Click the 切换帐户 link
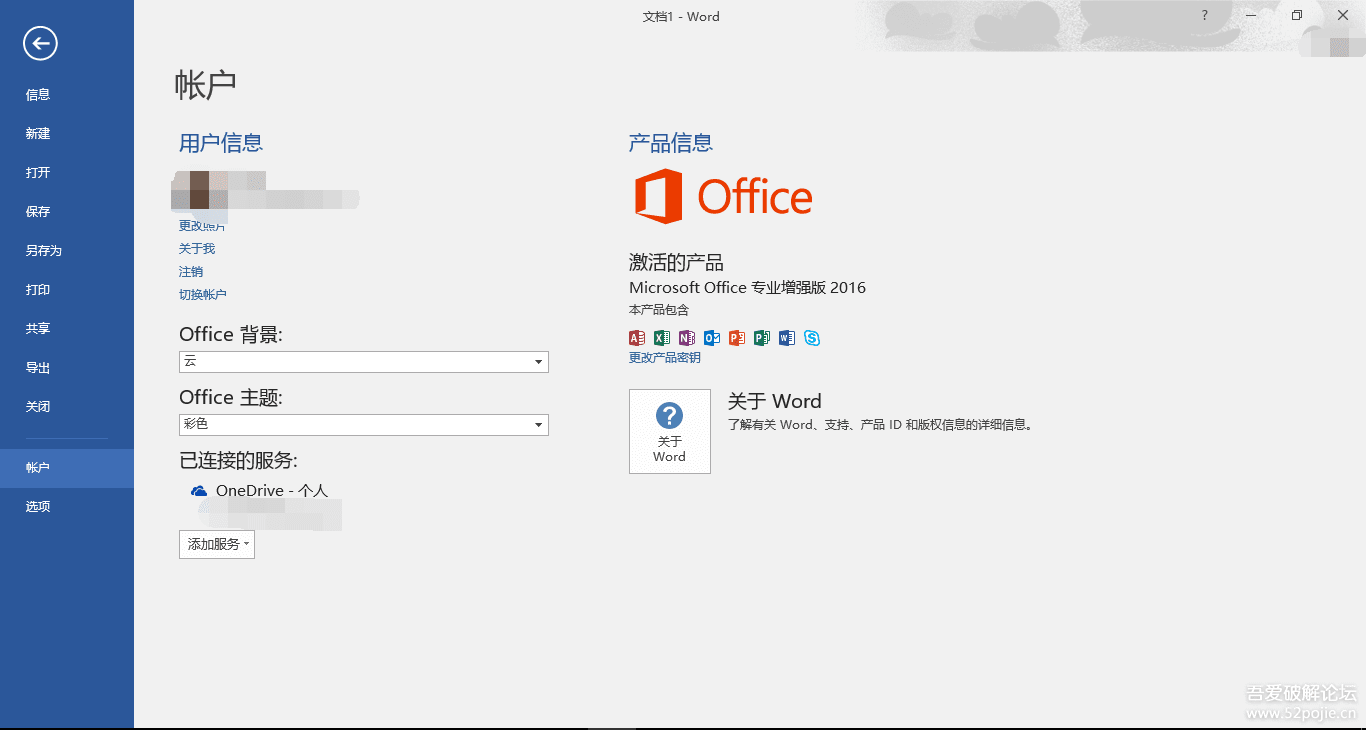The image size is (1366, 730). point(203,295)
